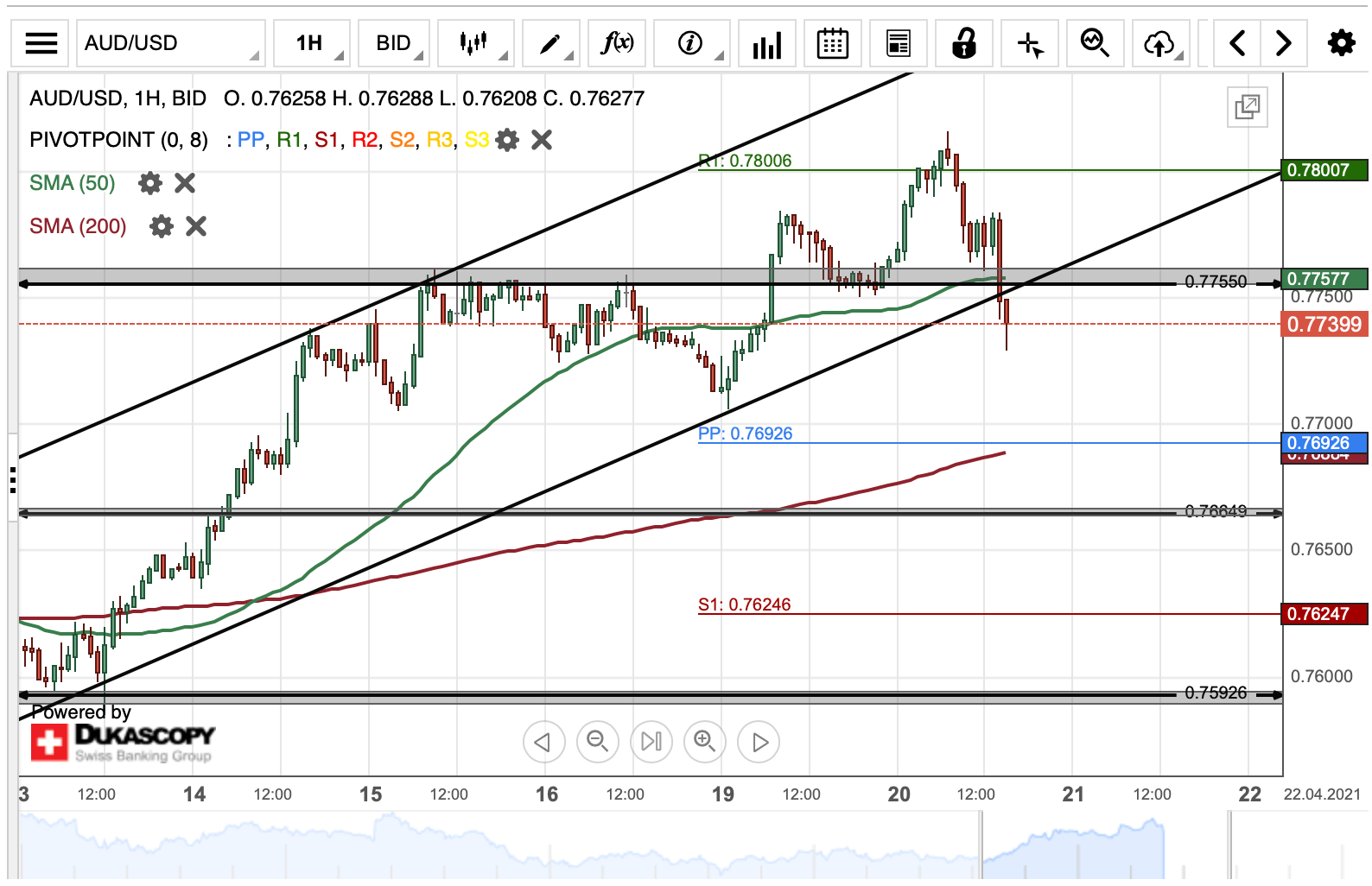Remove the SMA (50) indicator

[x=185, y=183]
